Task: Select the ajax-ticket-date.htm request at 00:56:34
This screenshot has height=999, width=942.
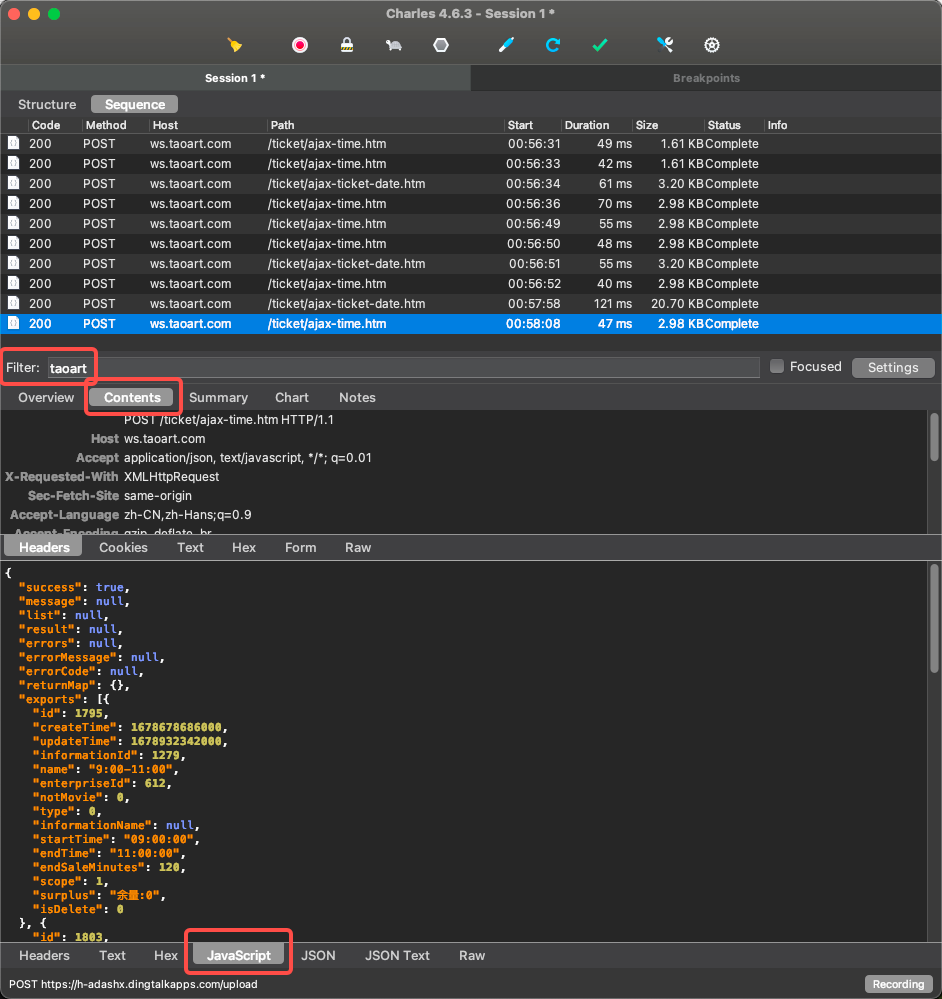Action: [471, 183]
